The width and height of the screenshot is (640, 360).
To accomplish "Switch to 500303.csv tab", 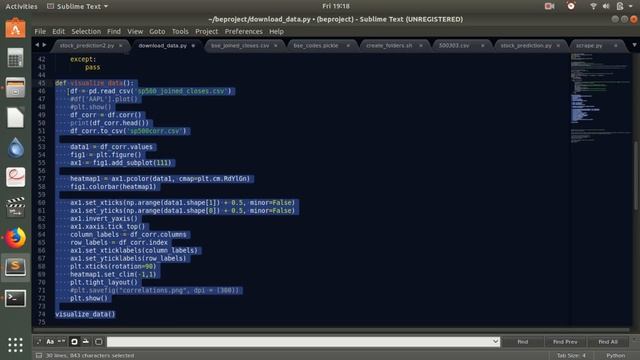I will [454, 46].
